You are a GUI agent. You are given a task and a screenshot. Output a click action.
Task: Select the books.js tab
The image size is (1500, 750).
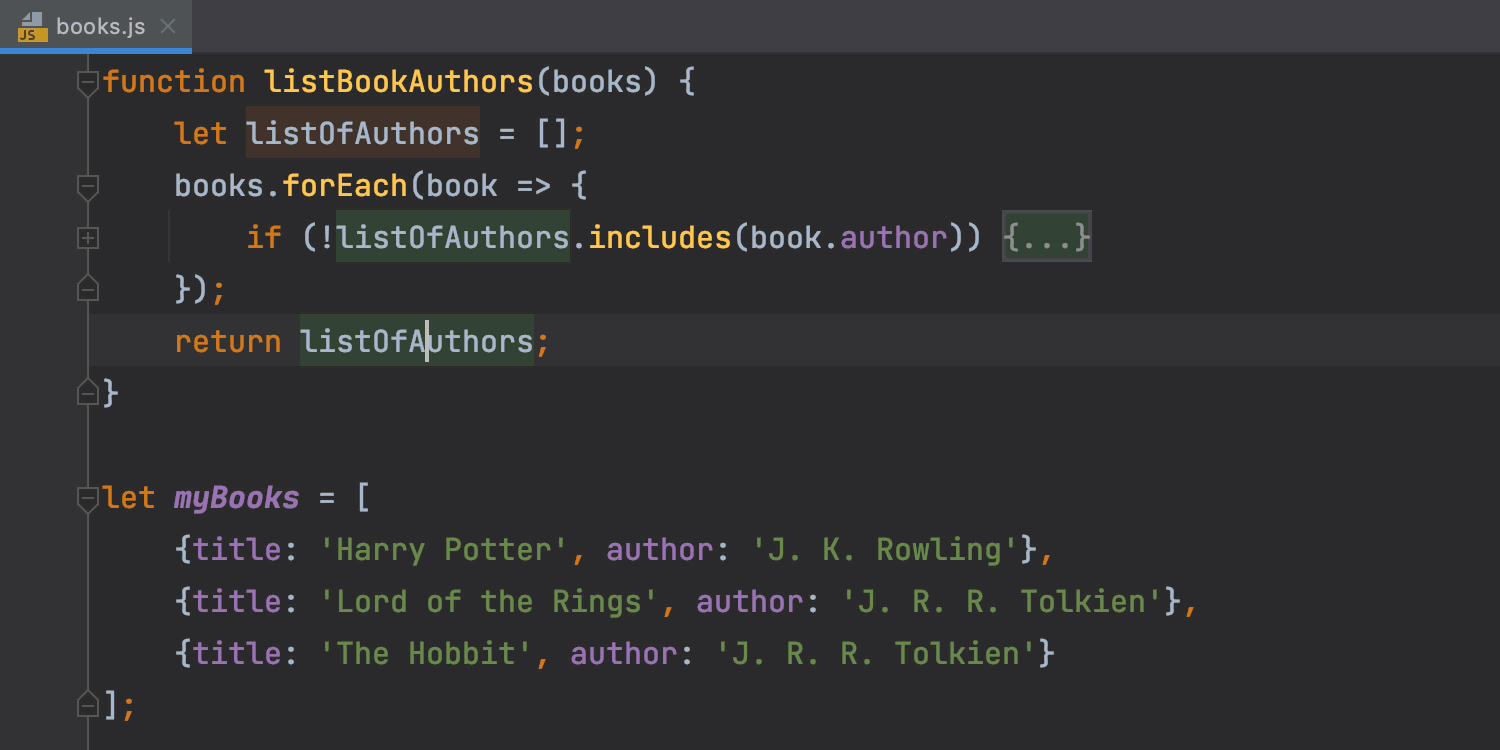(x=100, y=27)
